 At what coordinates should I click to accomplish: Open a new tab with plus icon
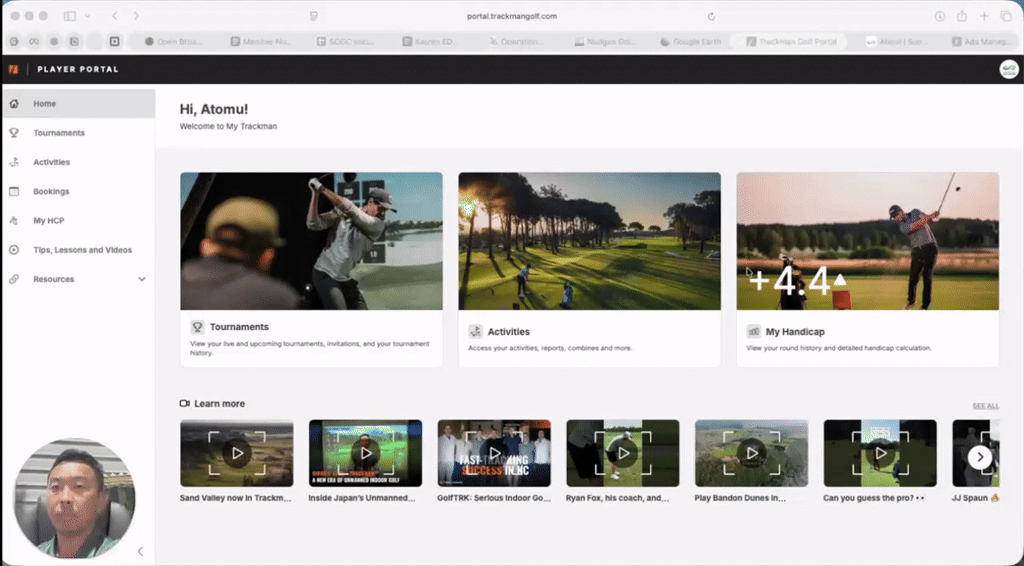984,16
